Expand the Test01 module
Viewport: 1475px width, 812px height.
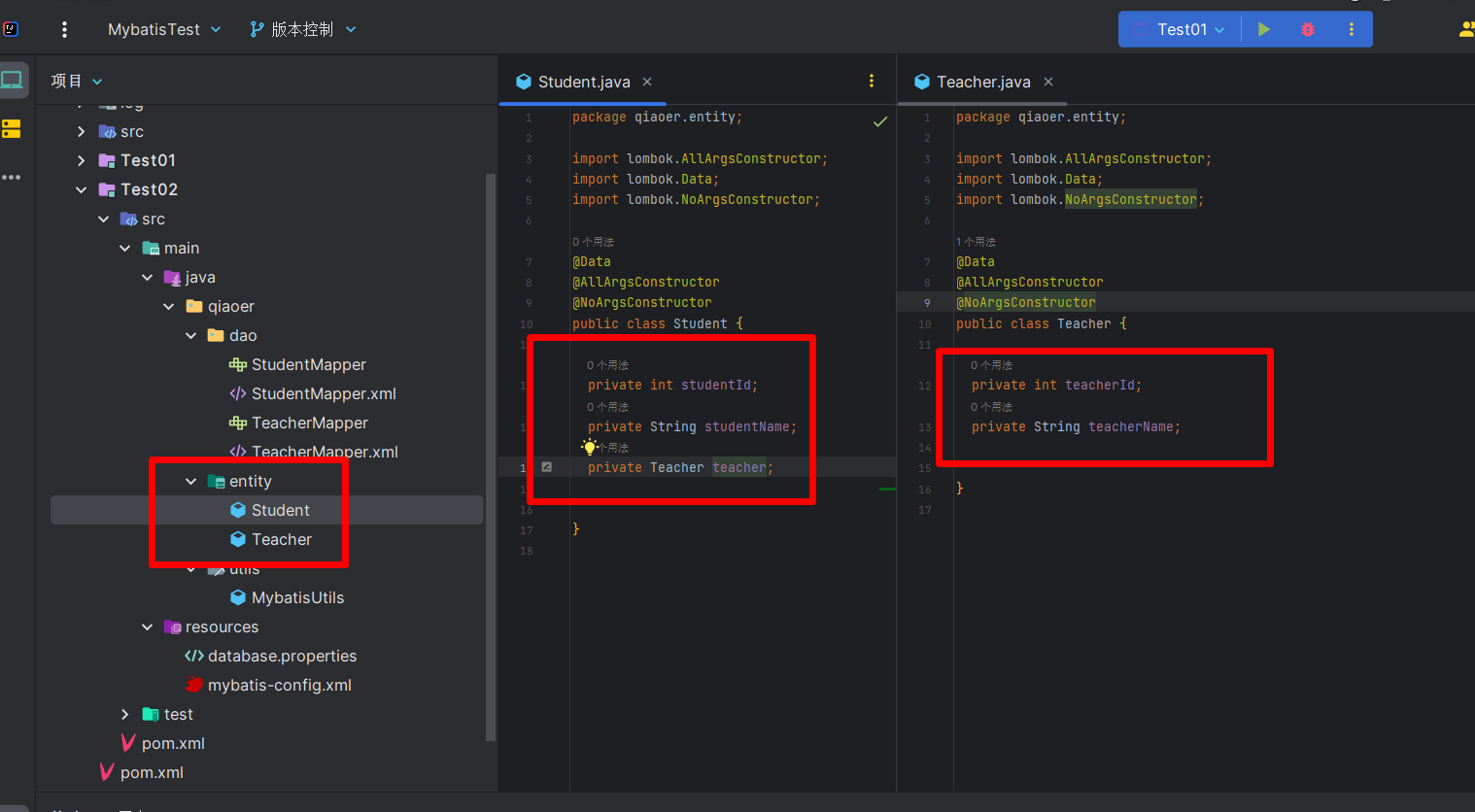pos(82,160)
